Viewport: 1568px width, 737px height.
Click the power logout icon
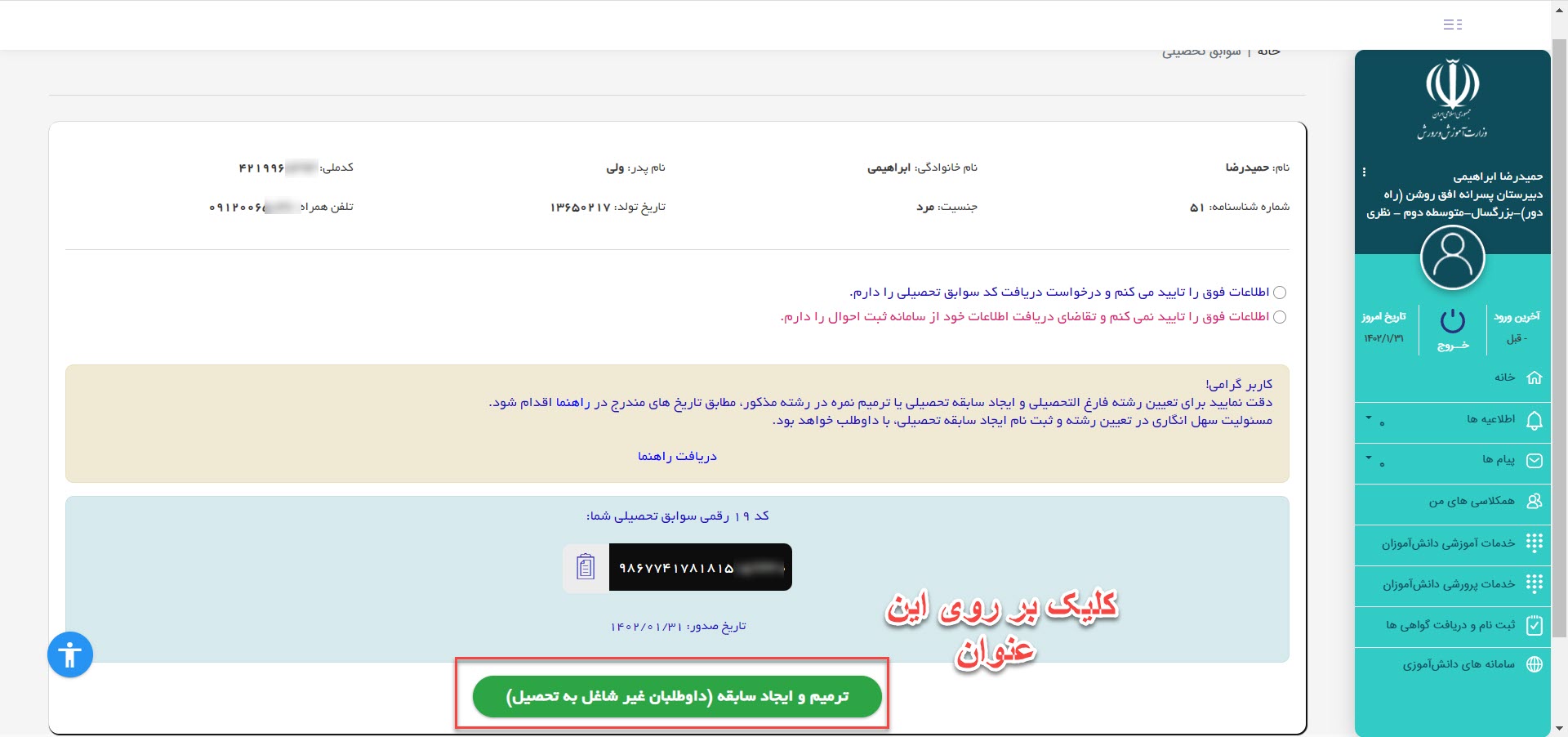pos(1452,322)
